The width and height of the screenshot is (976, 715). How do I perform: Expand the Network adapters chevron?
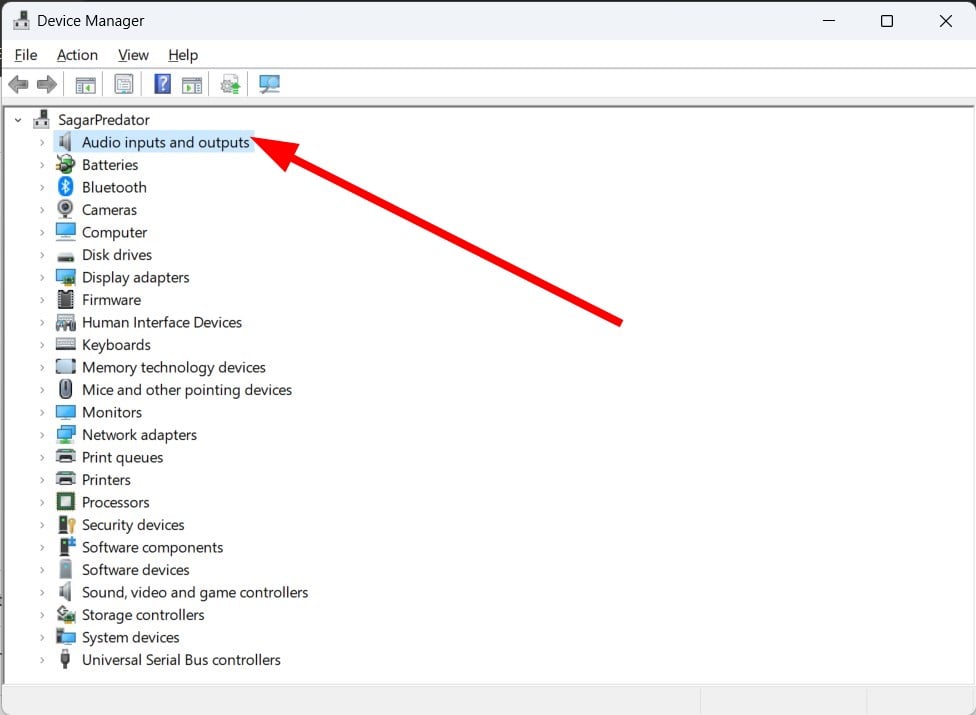coord(42,435)
